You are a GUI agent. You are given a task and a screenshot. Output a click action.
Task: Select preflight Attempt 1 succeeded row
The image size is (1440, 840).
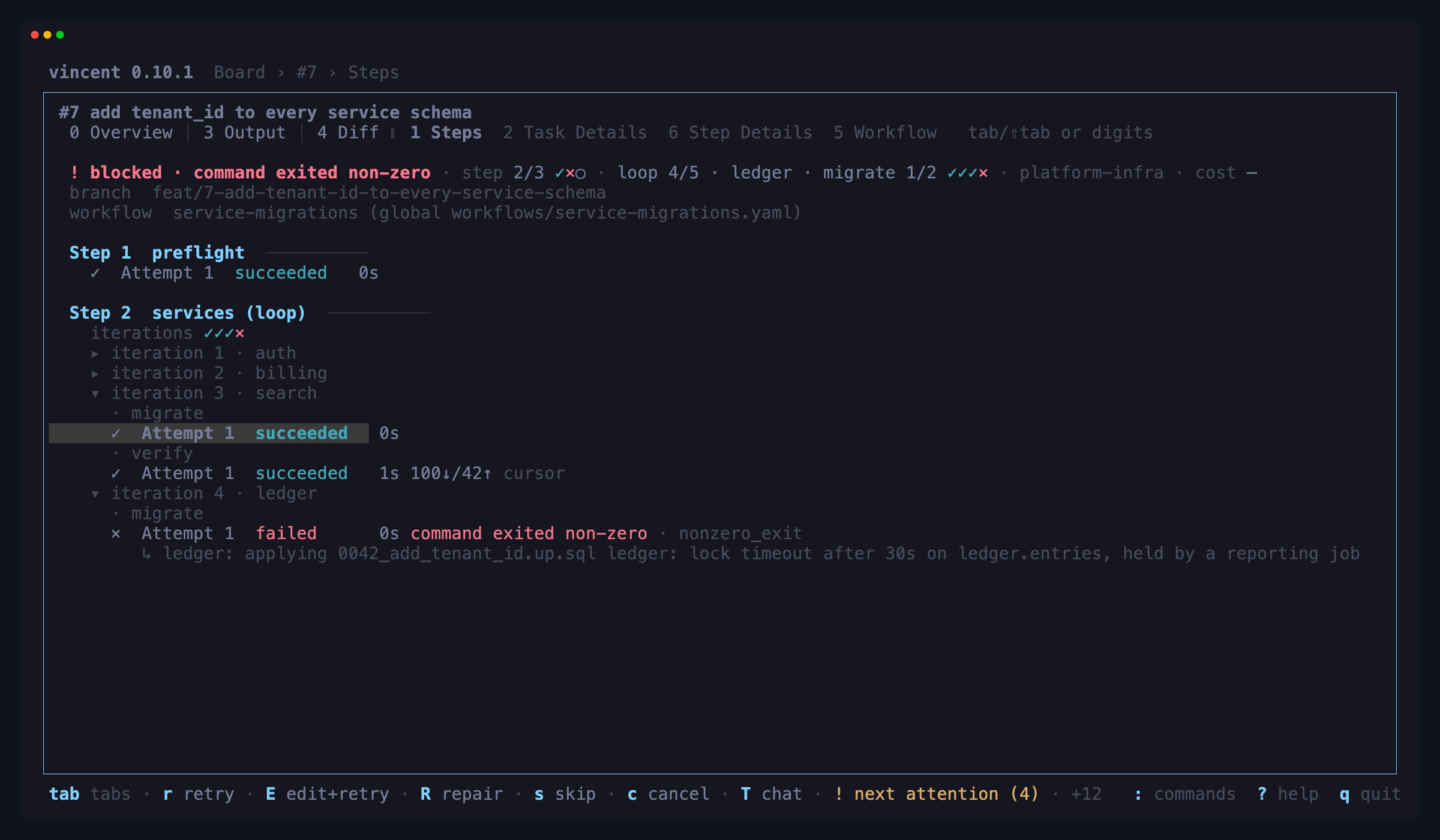click(x=234, y=273)
